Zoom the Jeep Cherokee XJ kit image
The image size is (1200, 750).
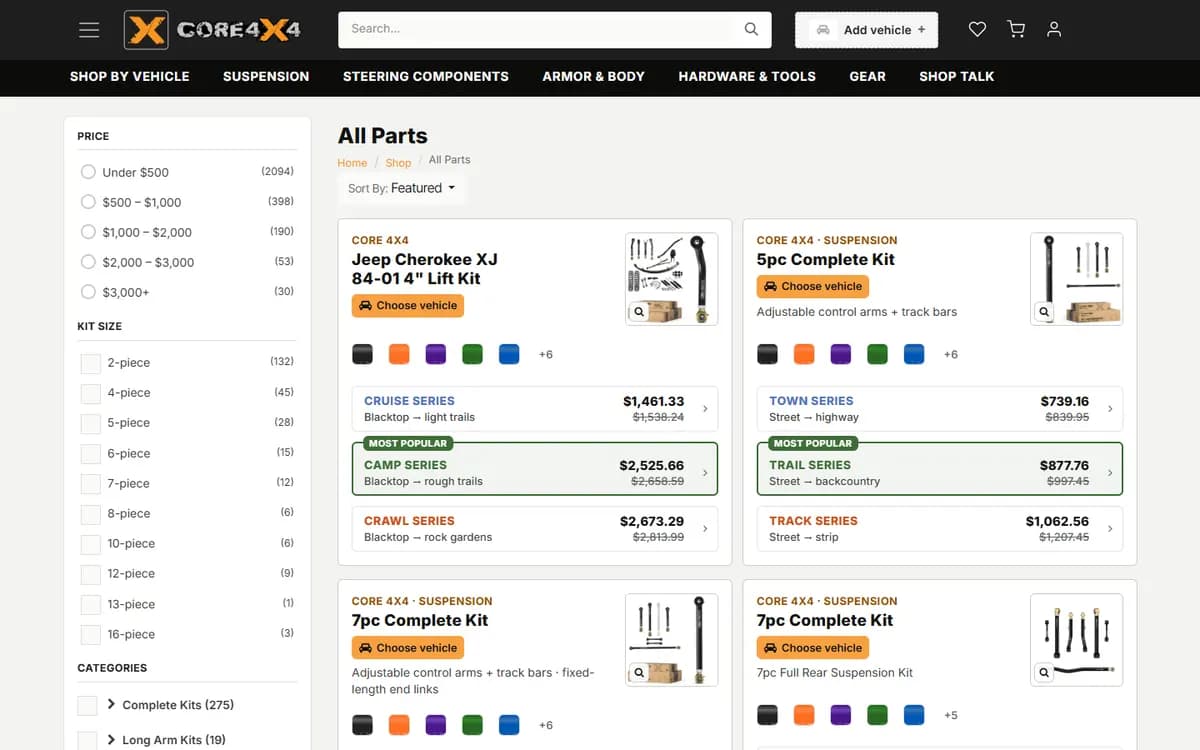coord(639,312)
